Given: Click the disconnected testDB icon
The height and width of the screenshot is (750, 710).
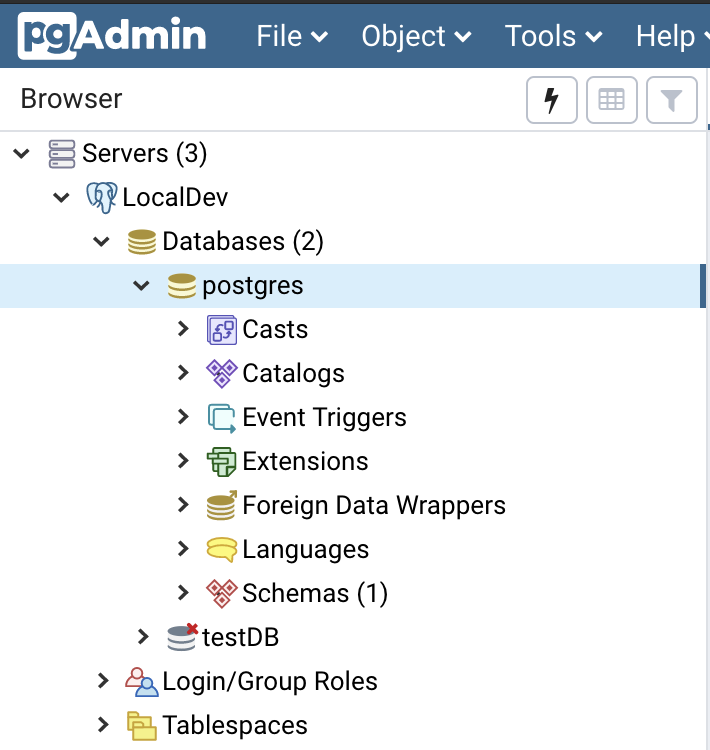Looking at the screenshot, I should tap(182, 637).
